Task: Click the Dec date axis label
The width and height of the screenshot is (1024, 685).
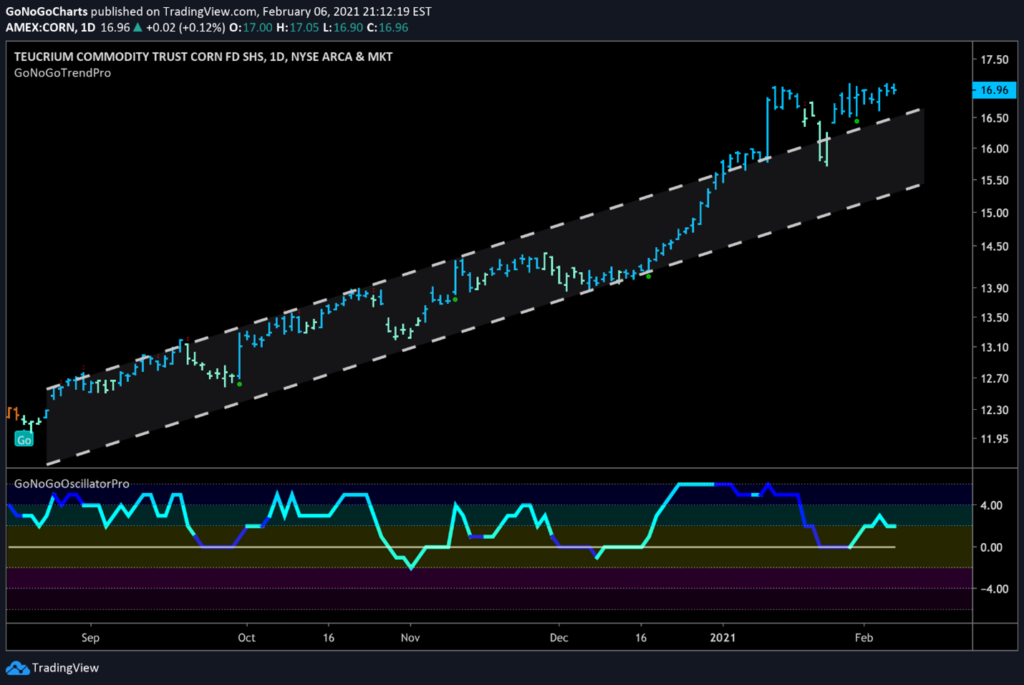Action: tap(558, 637)
